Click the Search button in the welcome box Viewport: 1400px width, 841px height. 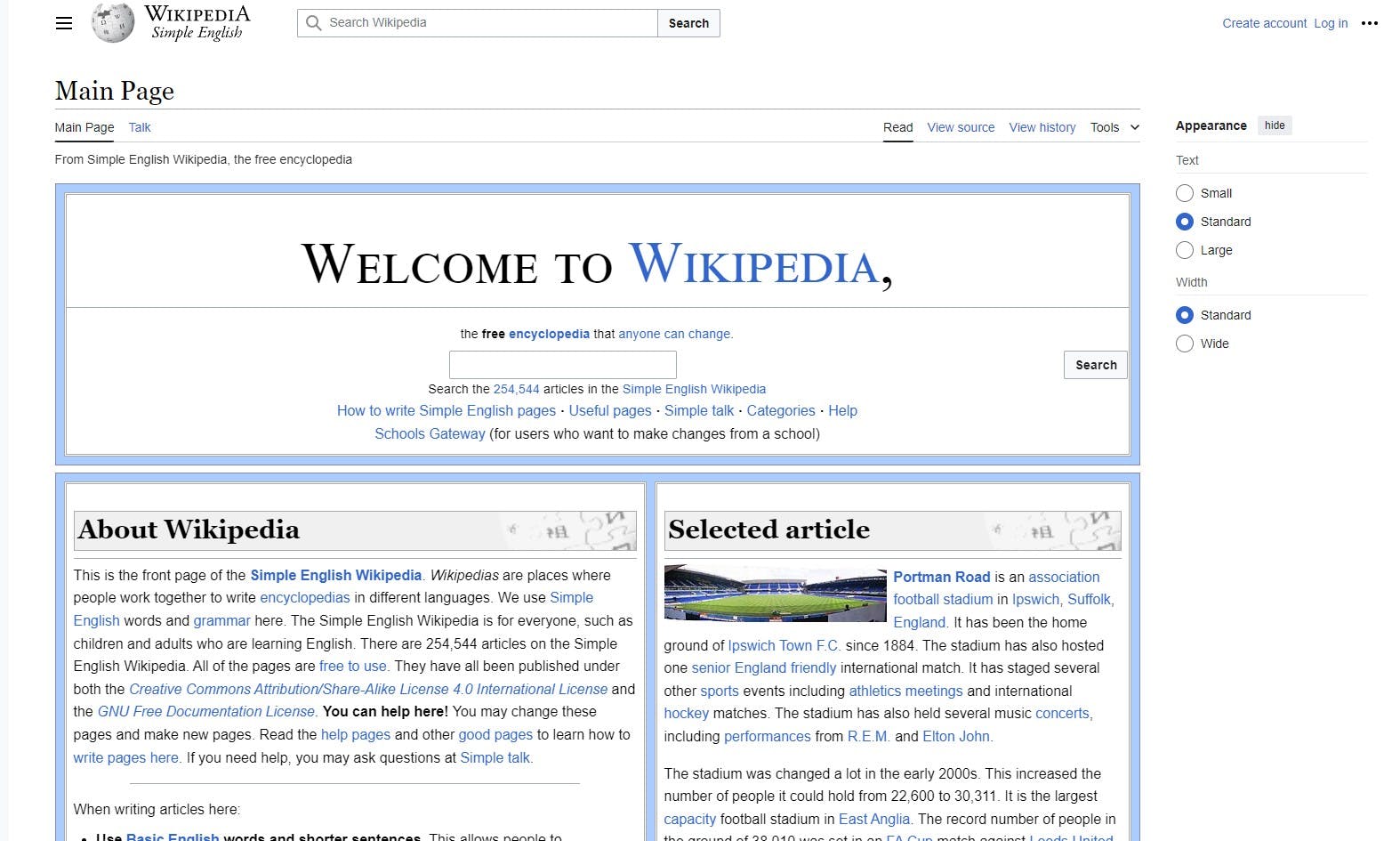coord(1096,365)
